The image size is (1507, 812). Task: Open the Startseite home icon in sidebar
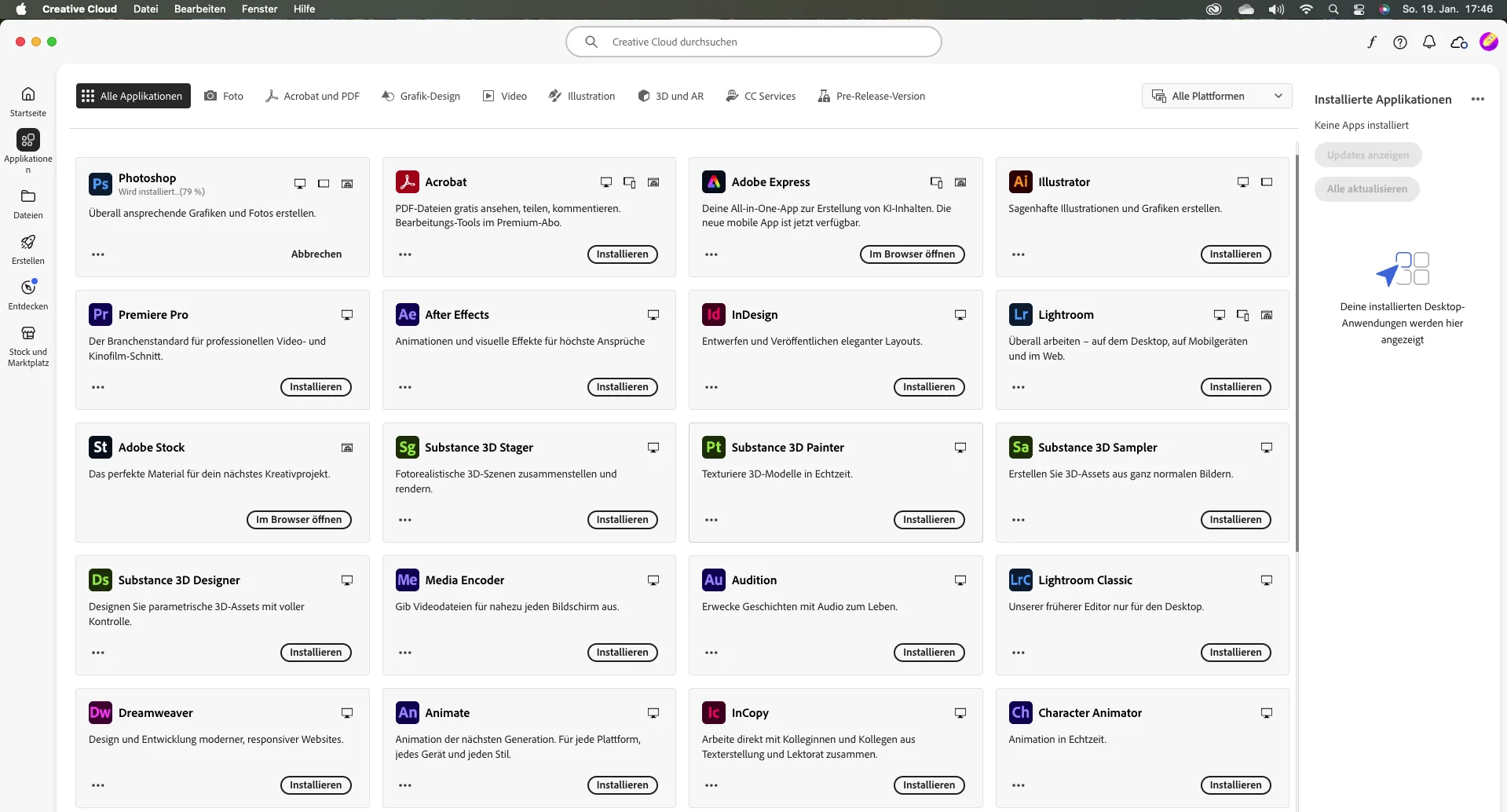28,94
